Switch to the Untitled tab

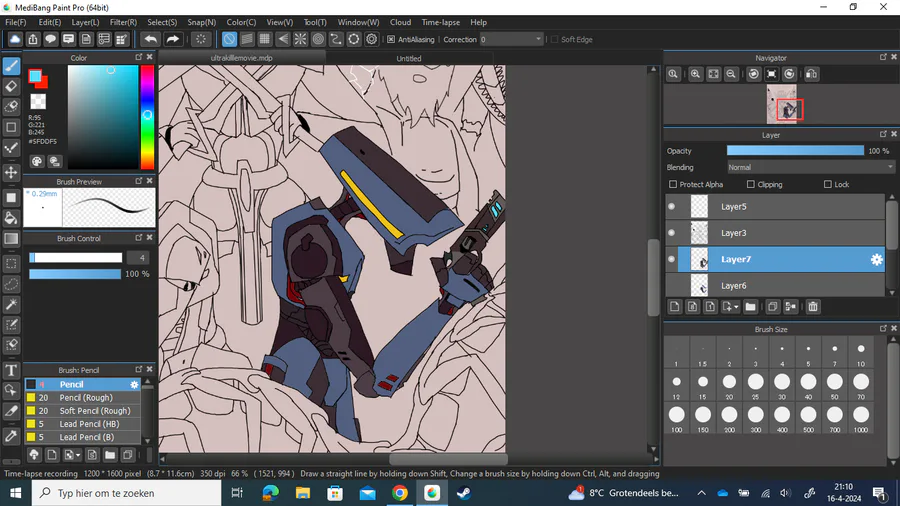click(409, 59)
